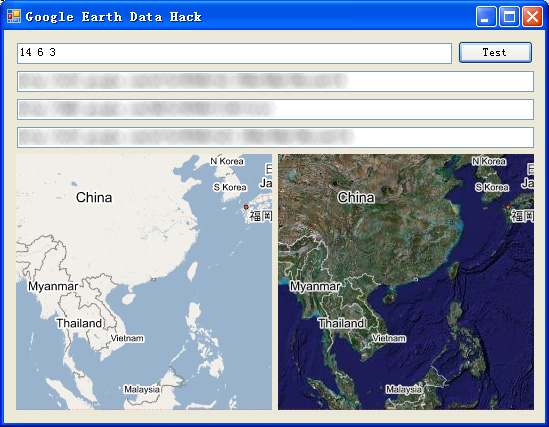The width and height of the screenshot is (549, 427).
Task: Click the red marker dot on the road map
Action: tap(246, 207)
